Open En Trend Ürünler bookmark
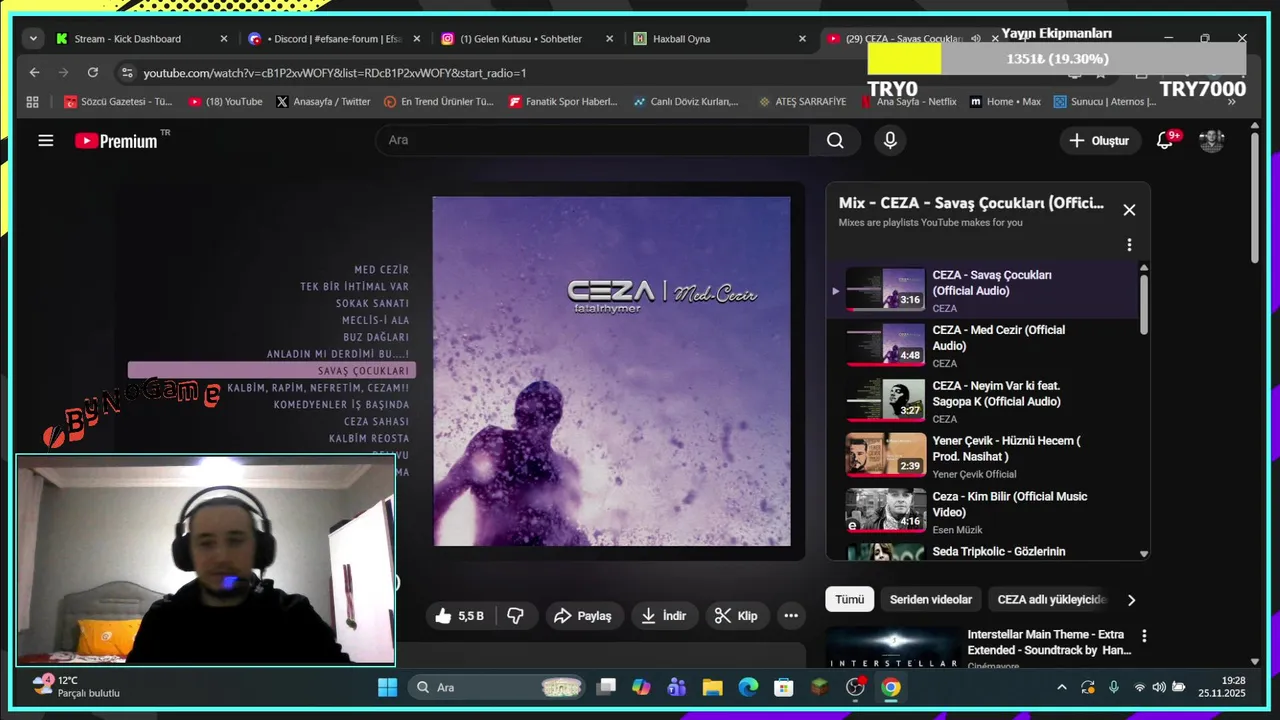The image size is (1280, 720). [x=439, y=101]
